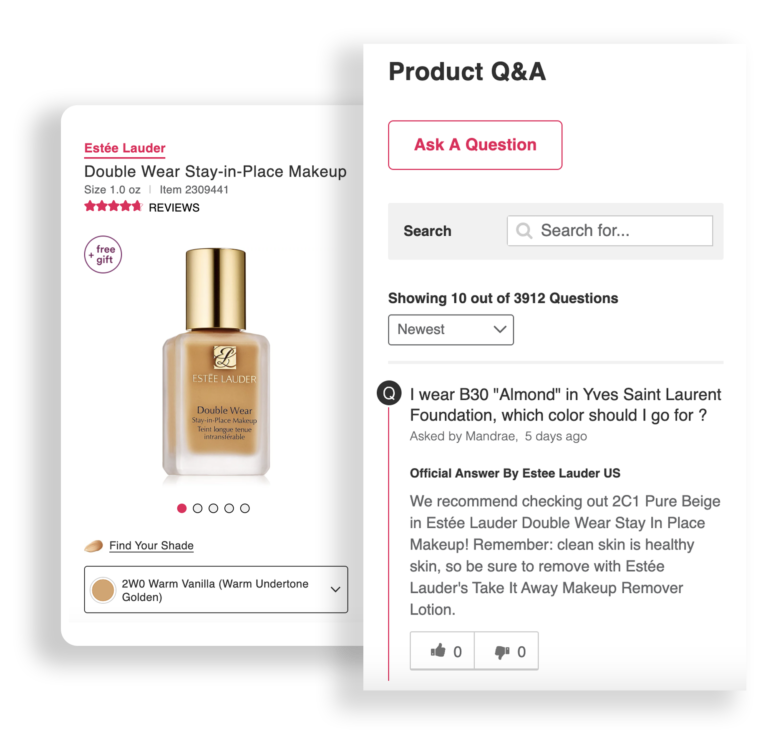
Task: Click the shade smear icon beside Find Your Shade
Action: 94,546
